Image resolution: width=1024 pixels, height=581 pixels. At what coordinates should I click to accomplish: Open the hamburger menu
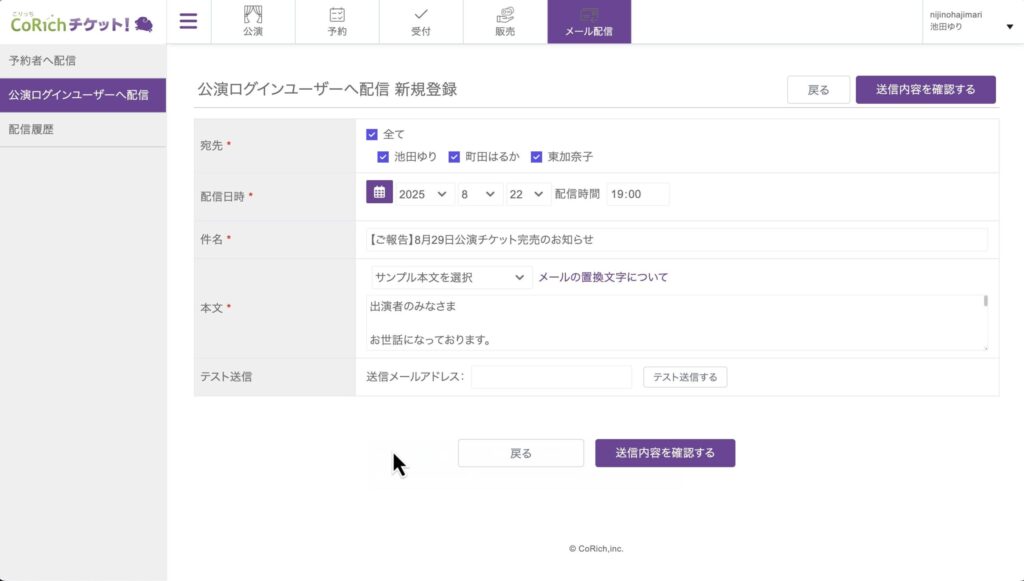188,21
